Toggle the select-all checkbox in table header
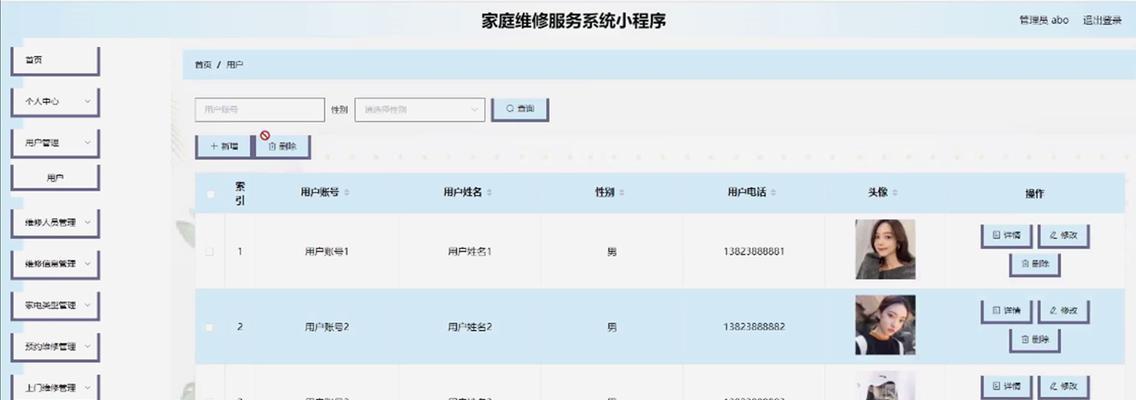The height and width of the screenshot is (400, 1136). [x=210, y=193]
